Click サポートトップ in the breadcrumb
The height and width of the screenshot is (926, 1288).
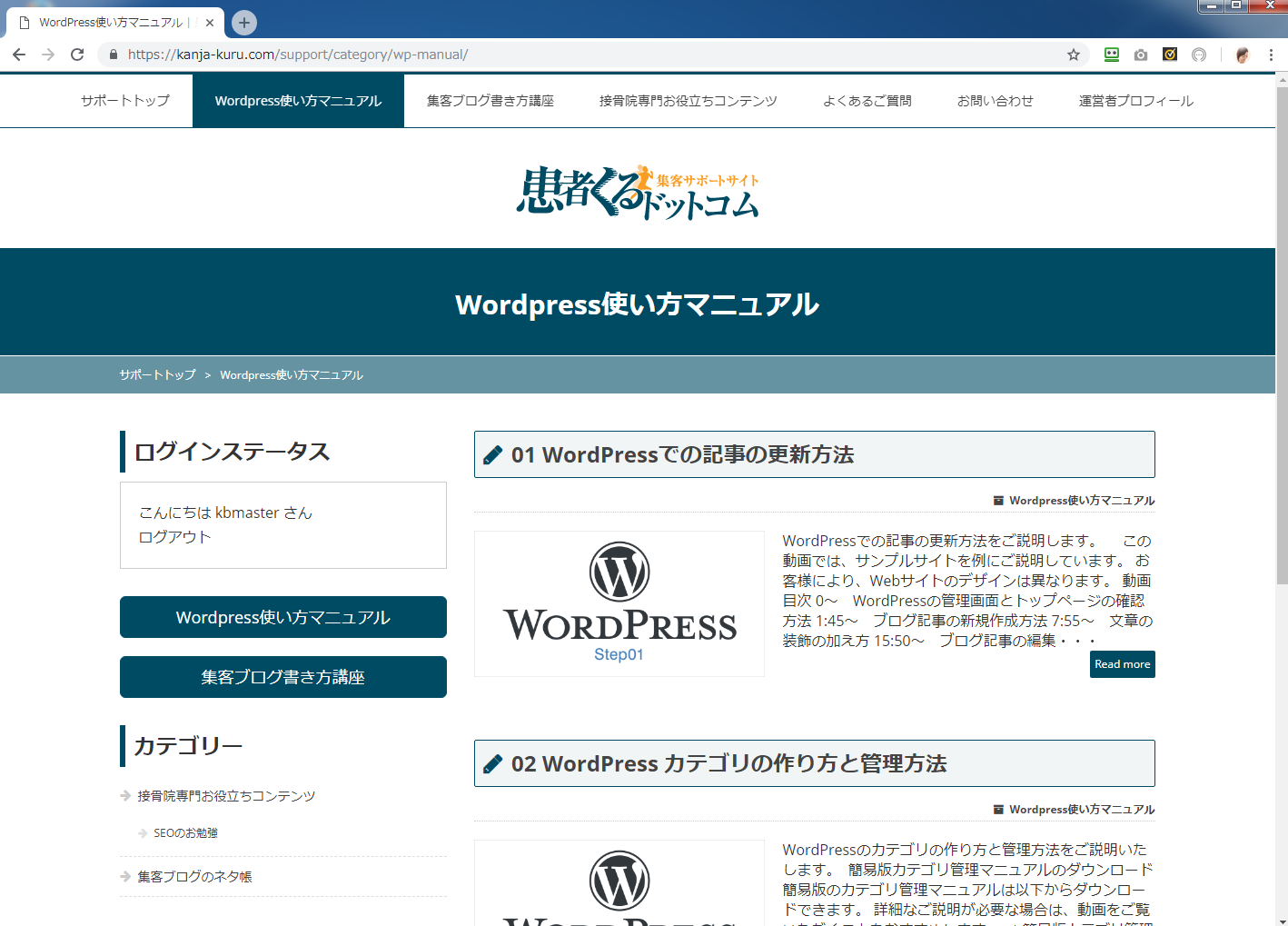(x=157, y=375)
